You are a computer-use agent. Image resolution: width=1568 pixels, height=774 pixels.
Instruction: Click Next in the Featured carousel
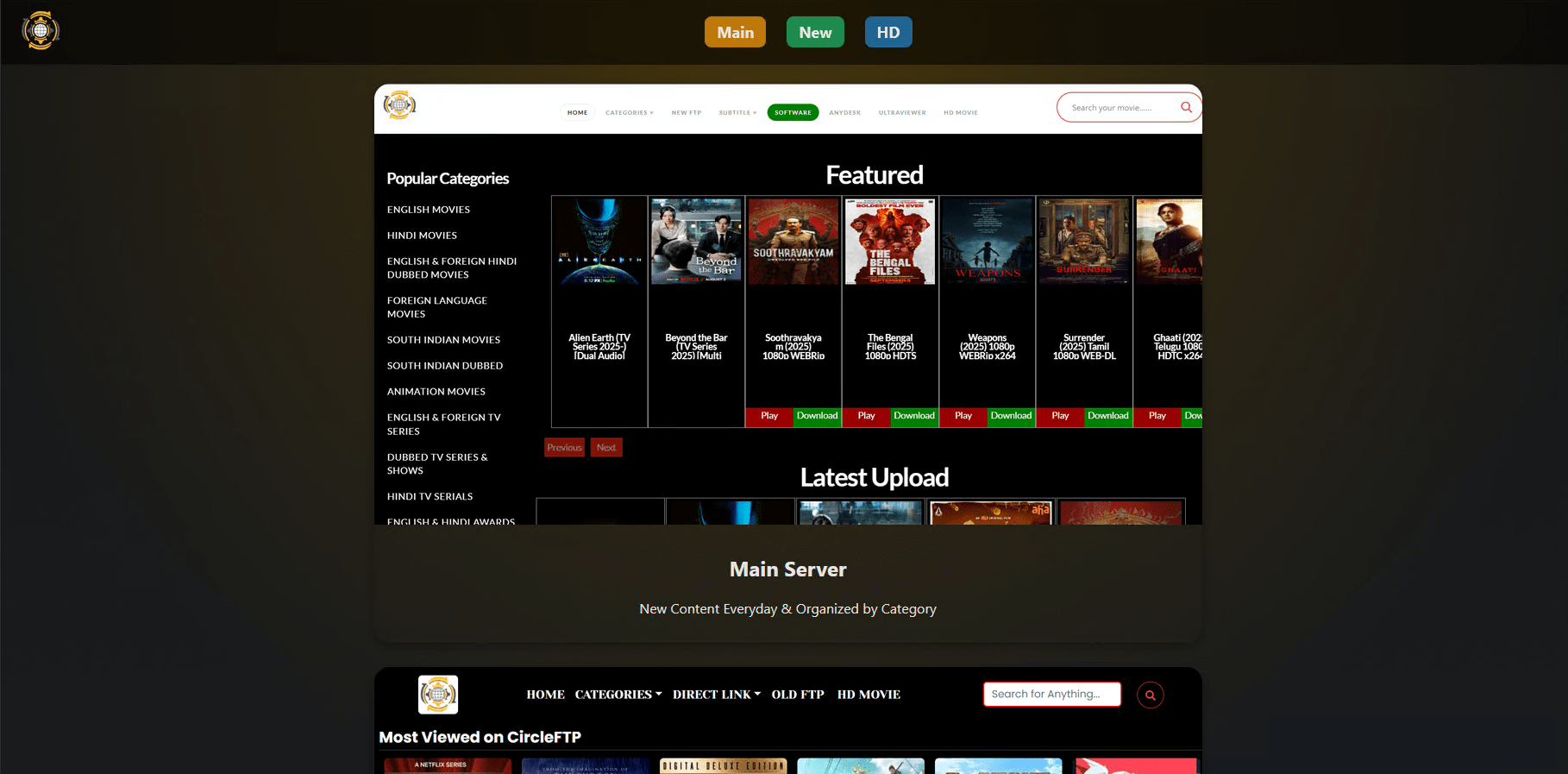[x=606, y=448]
